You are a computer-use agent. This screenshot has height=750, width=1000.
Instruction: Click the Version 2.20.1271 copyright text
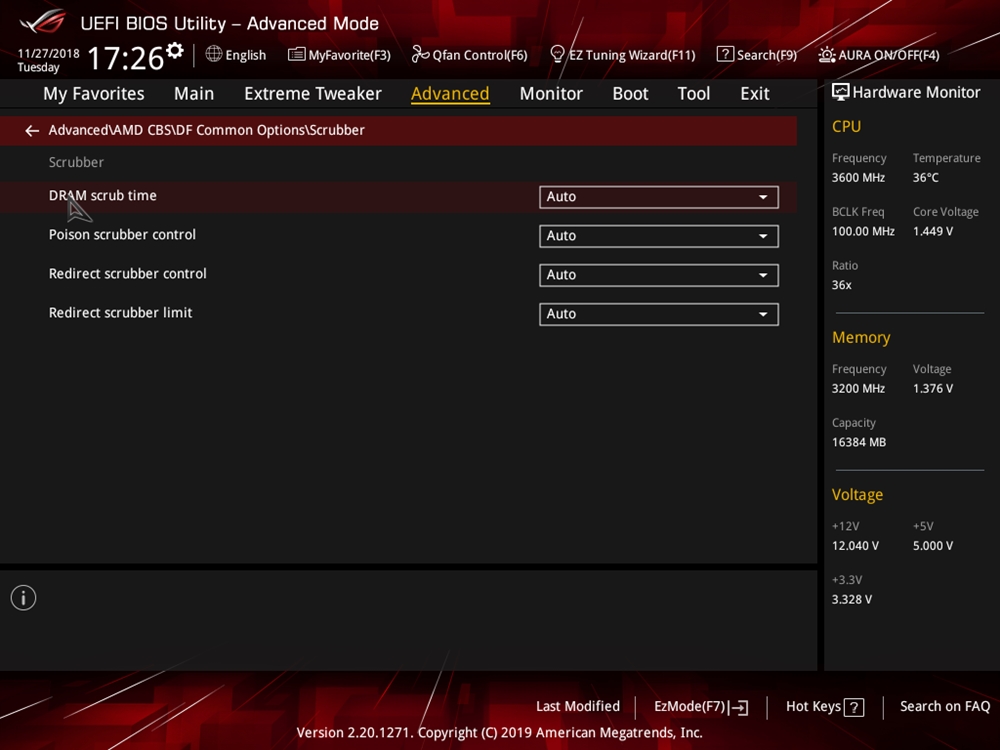pos(499,733)
